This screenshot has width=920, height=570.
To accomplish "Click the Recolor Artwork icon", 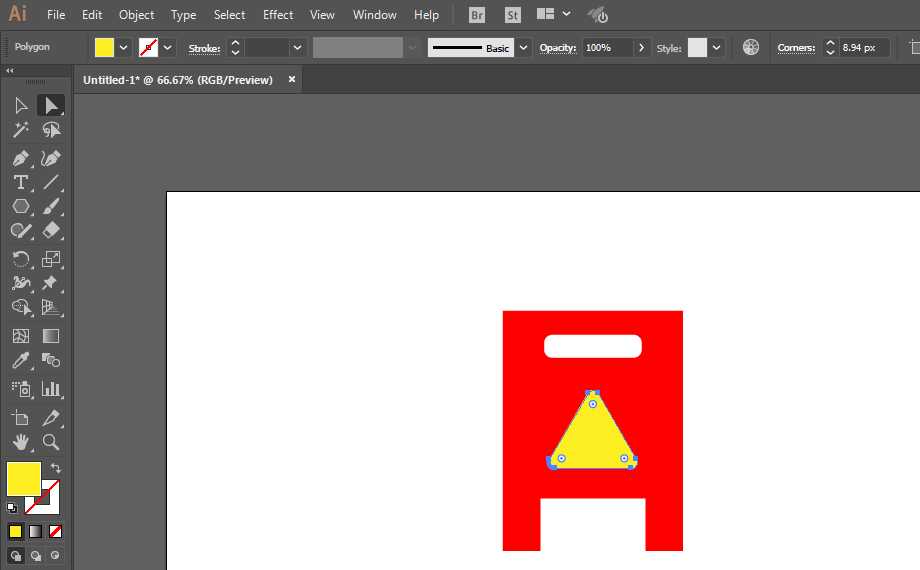I will coord(751,48).
